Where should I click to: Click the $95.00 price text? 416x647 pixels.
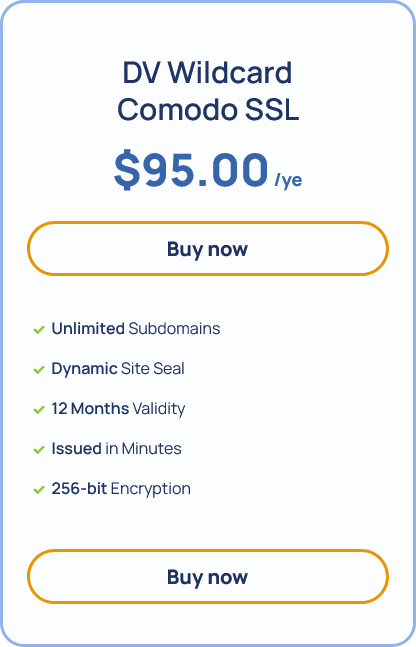[x=191, y=170]
